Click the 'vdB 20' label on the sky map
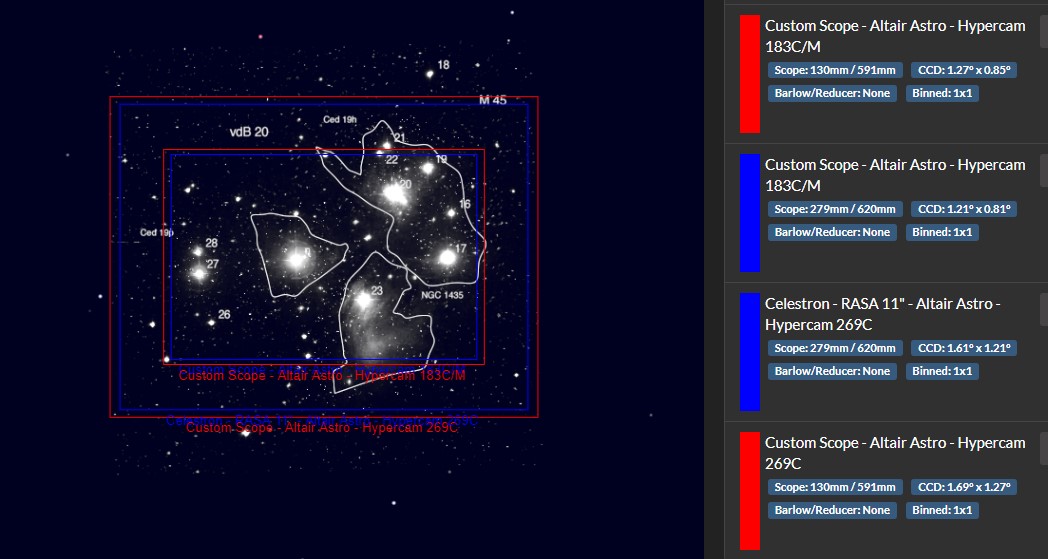Viewport: 1048px width, 559px height. click(x=249, y=132)
